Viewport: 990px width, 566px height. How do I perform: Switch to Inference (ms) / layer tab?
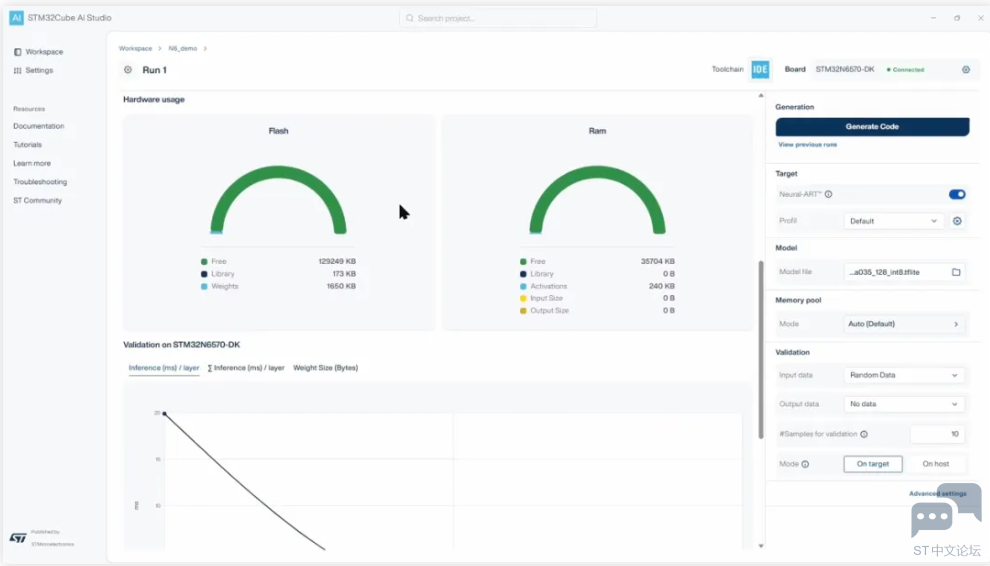tap(164, 368)
